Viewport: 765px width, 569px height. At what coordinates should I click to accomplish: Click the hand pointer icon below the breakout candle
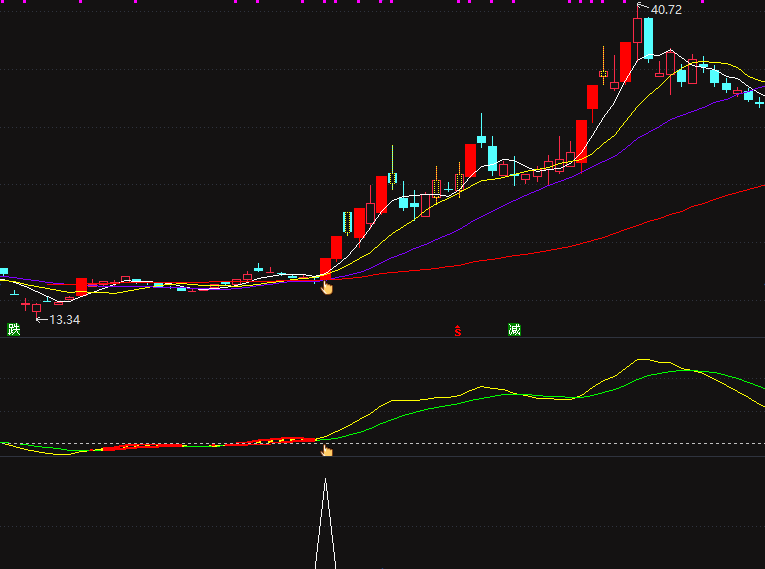(326, 288)
